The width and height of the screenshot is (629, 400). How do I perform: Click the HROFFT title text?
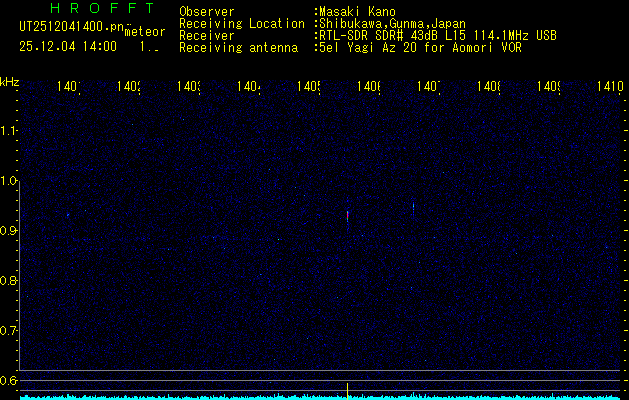click(102, 8)
